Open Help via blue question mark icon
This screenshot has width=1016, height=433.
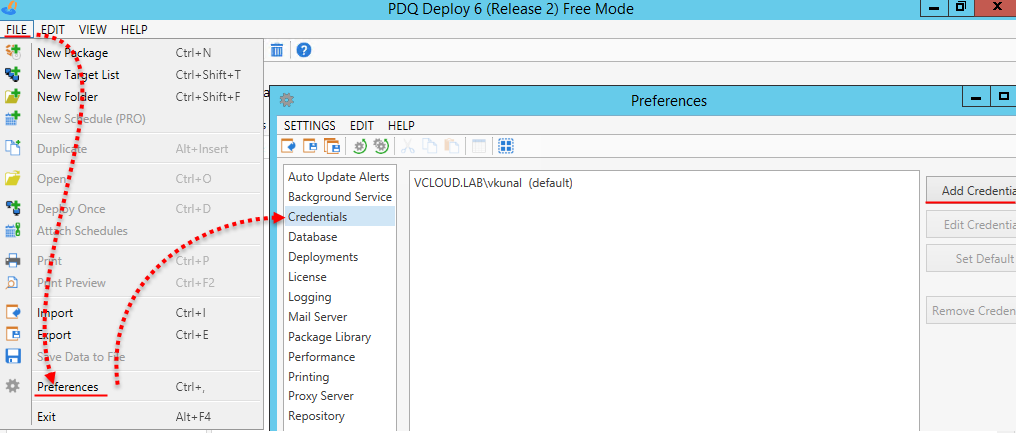point(303,50)
